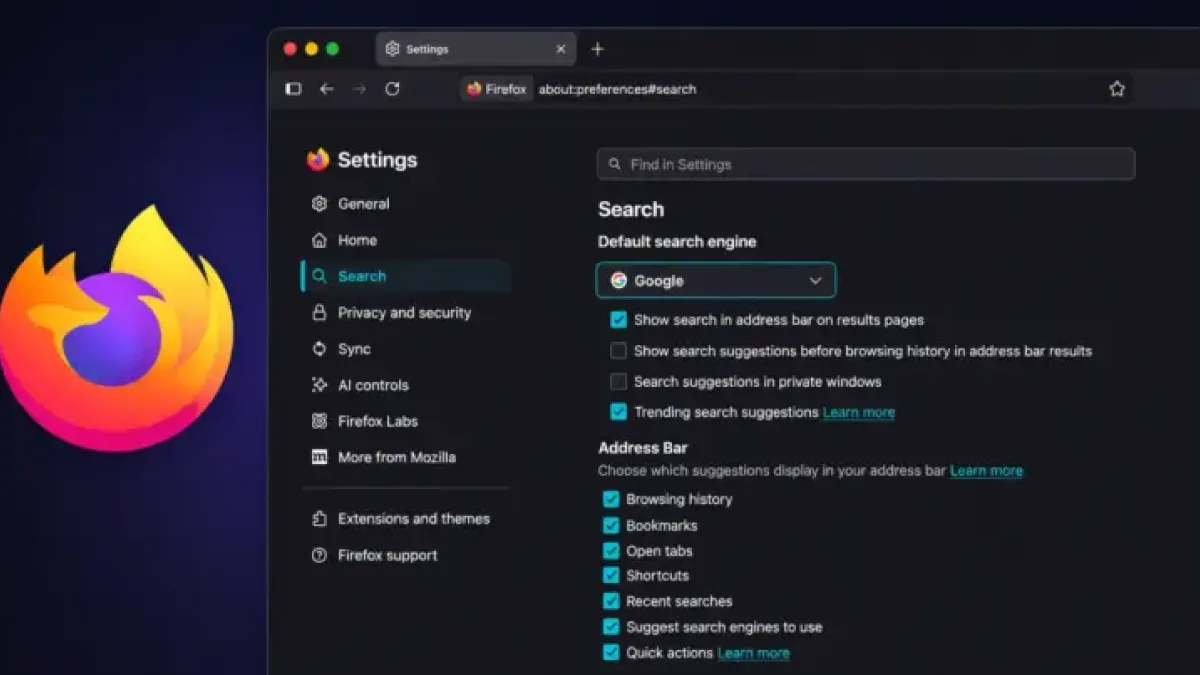Click the forward arrow button
The image size is (1200, 675).
click(359, 89)
